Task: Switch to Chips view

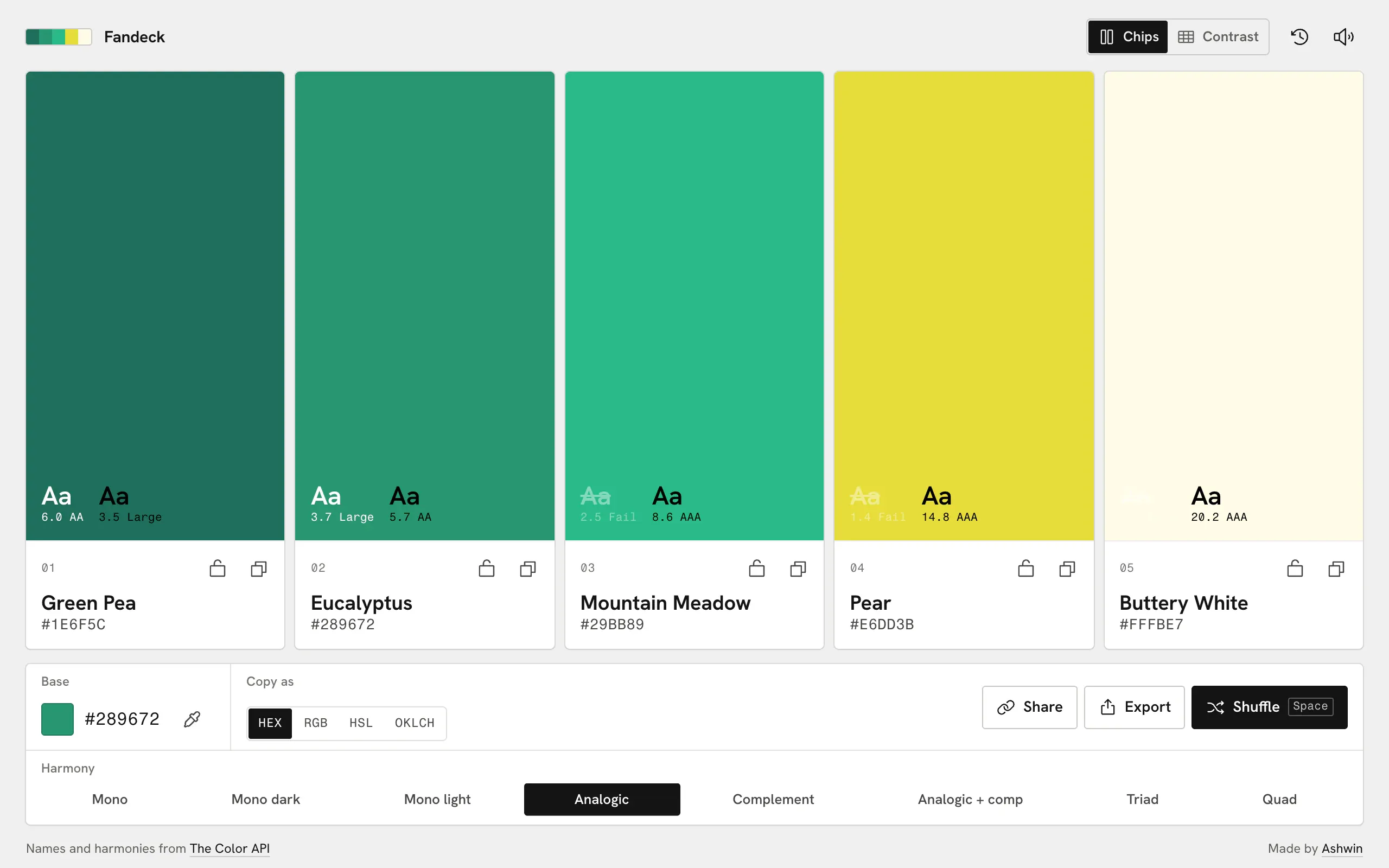Action: click(x=1129, y=37)
